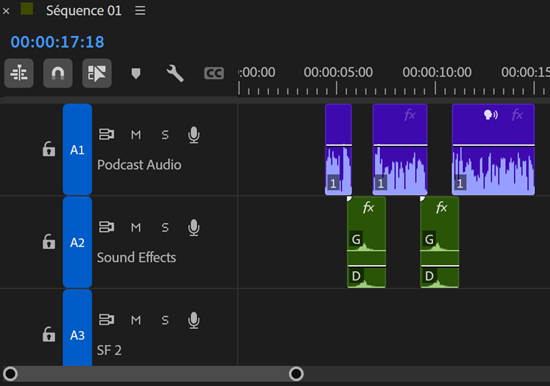This screenshot has height=386, width=550.
Task: Solo the Sound Effects track
Action: [165, 227]
